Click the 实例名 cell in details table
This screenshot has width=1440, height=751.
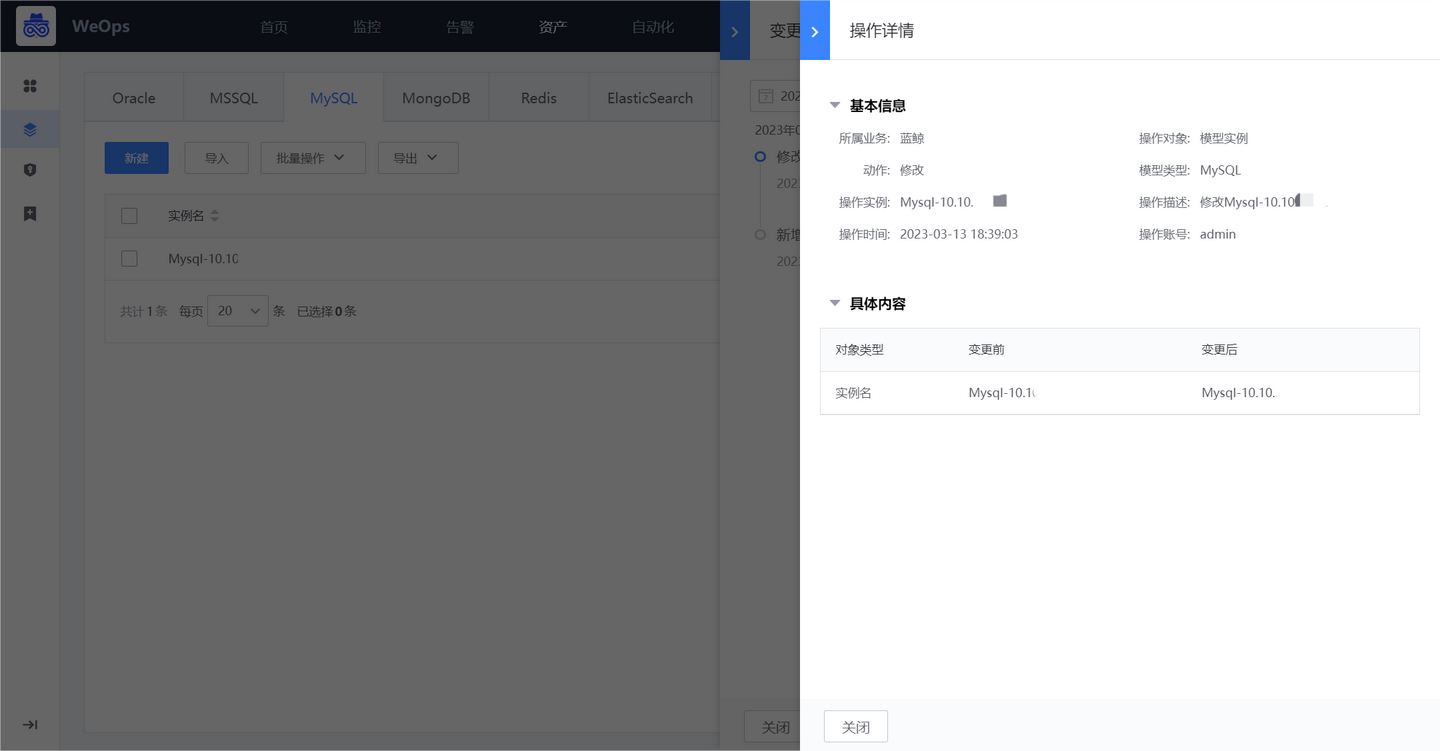853,393
